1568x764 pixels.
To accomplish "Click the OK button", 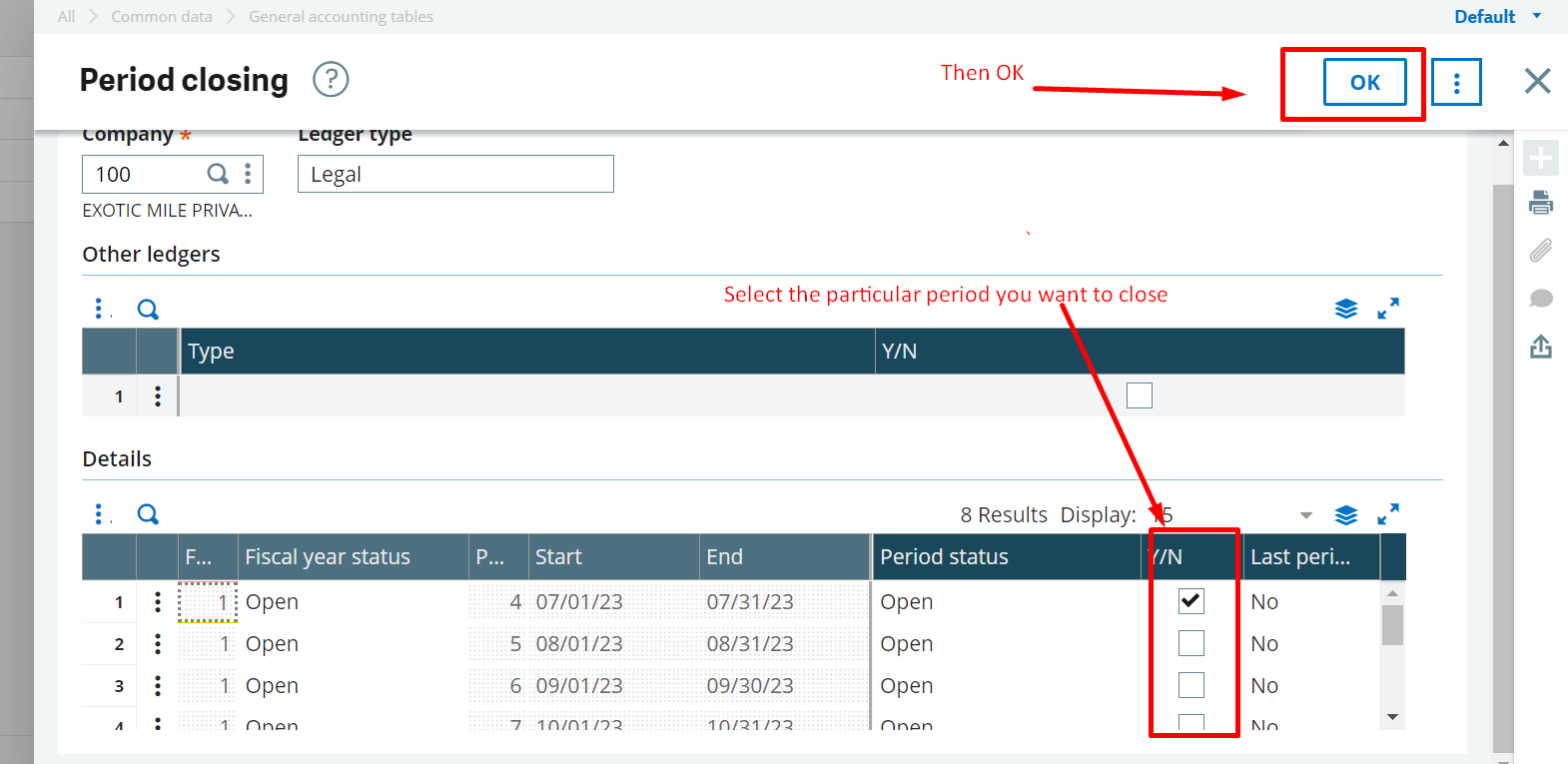I will coord(1364,82).
